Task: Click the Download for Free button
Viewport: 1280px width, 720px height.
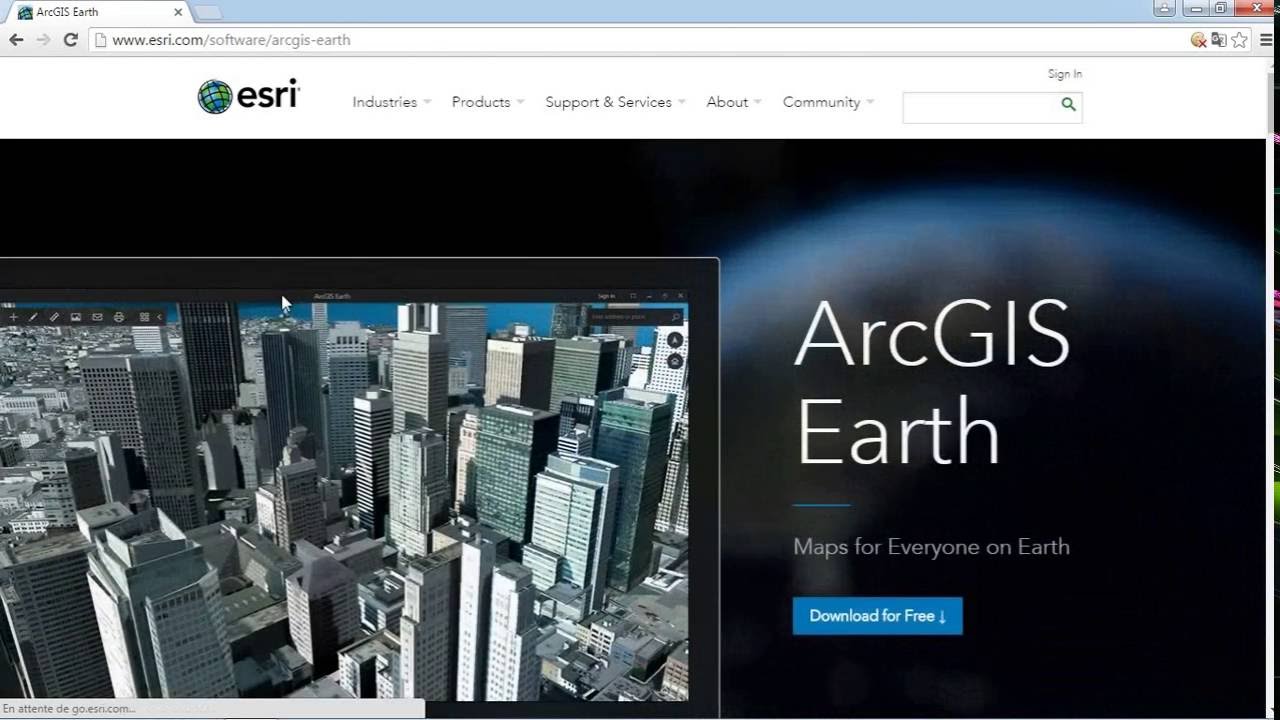Action: pyautogui.click(x=878, y=616)
